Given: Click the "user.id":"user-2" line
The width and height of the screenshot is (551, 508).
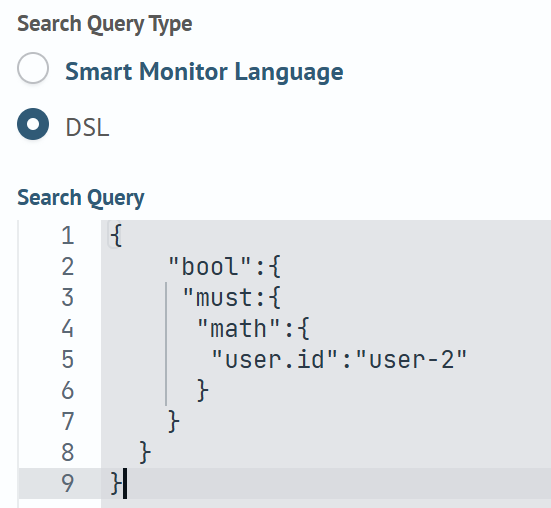Looking at the screenshot, I should click(x=339, y=359).
